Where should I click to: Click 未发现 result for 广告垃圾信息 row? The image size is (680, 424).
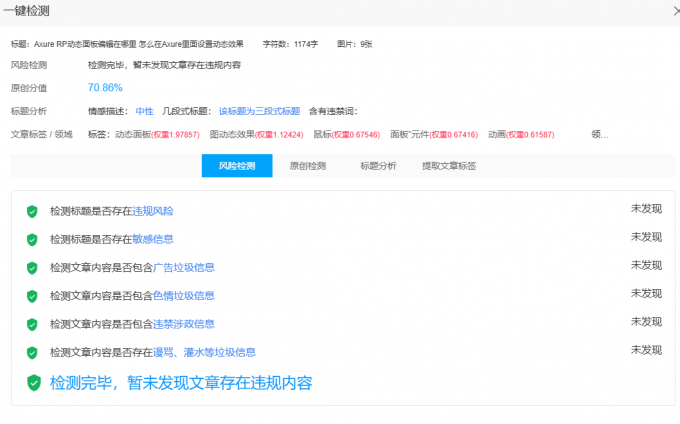click(646, 265)
